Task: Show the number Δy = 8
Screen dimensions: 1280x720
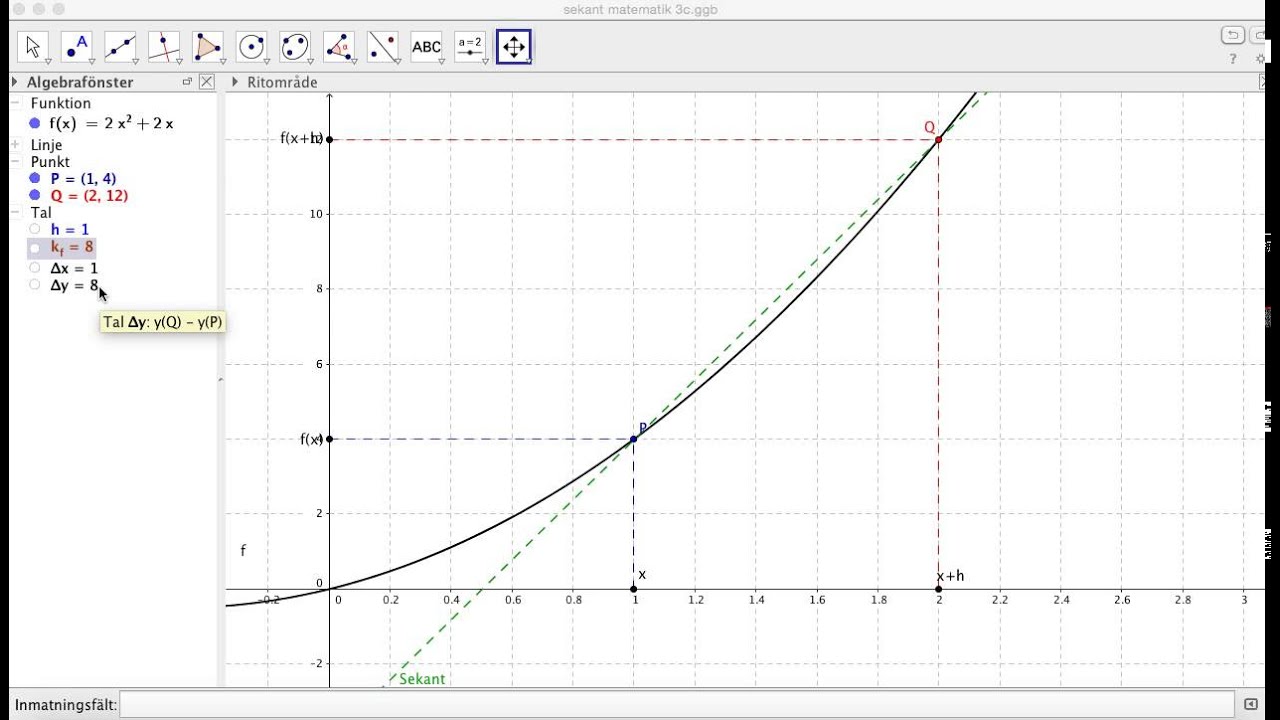Action: (x=35, y=285)
